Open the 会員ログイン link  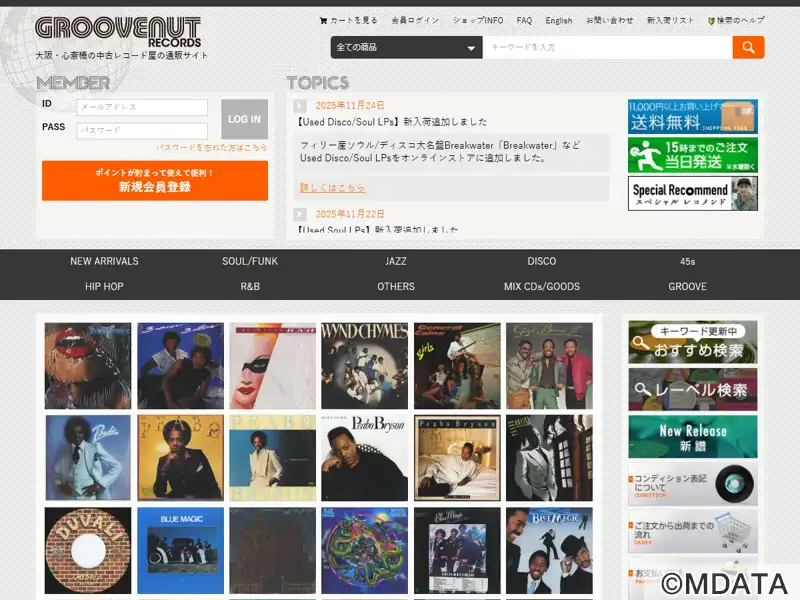pyautogui.click(x=415, y=20)
